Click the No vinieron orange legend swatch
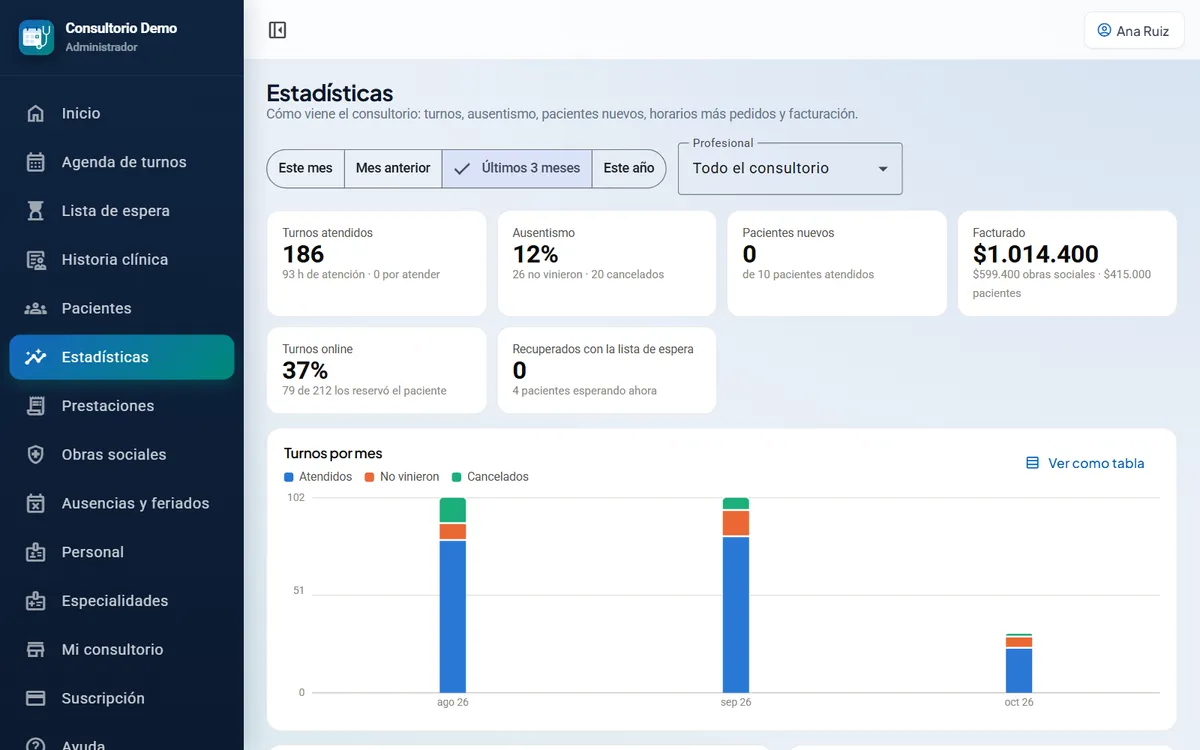 (x=370, y=477)
